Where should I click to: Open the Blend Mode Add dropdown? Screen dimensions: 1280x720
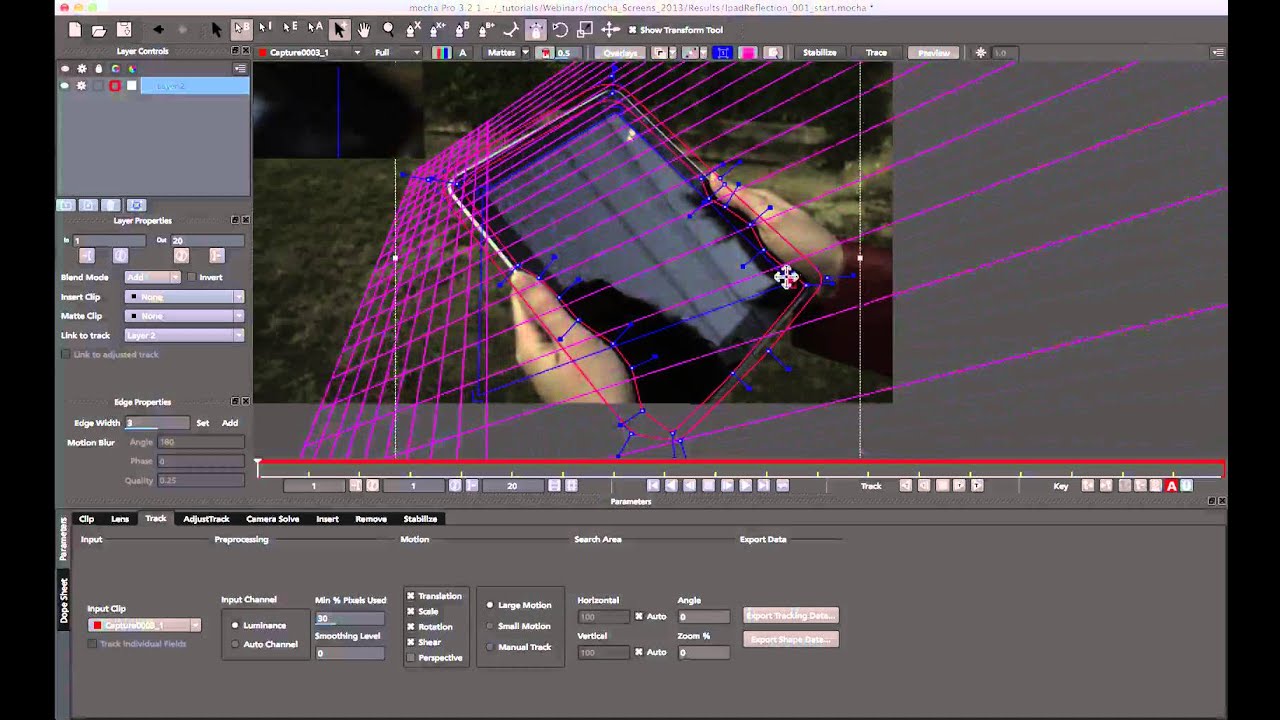pos(152,277)
